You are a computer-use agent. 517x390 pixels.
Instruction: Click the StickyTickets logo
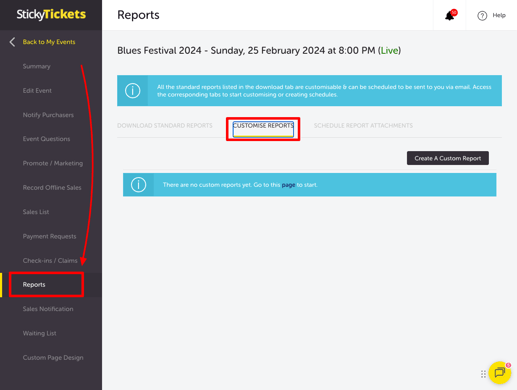(x=51, y=14)
